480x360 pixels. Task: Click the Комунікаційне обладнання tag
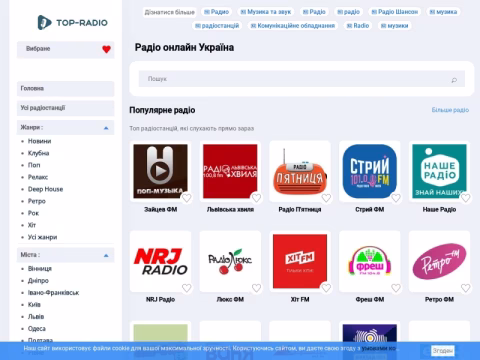(x=293, y=26)
